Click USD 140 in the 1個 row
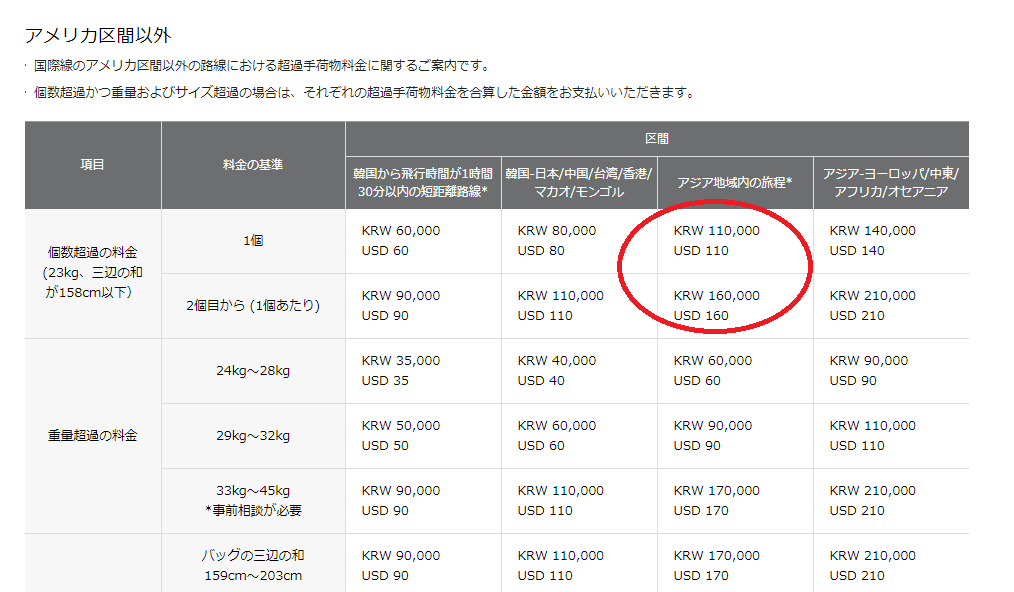 (856, 251)
